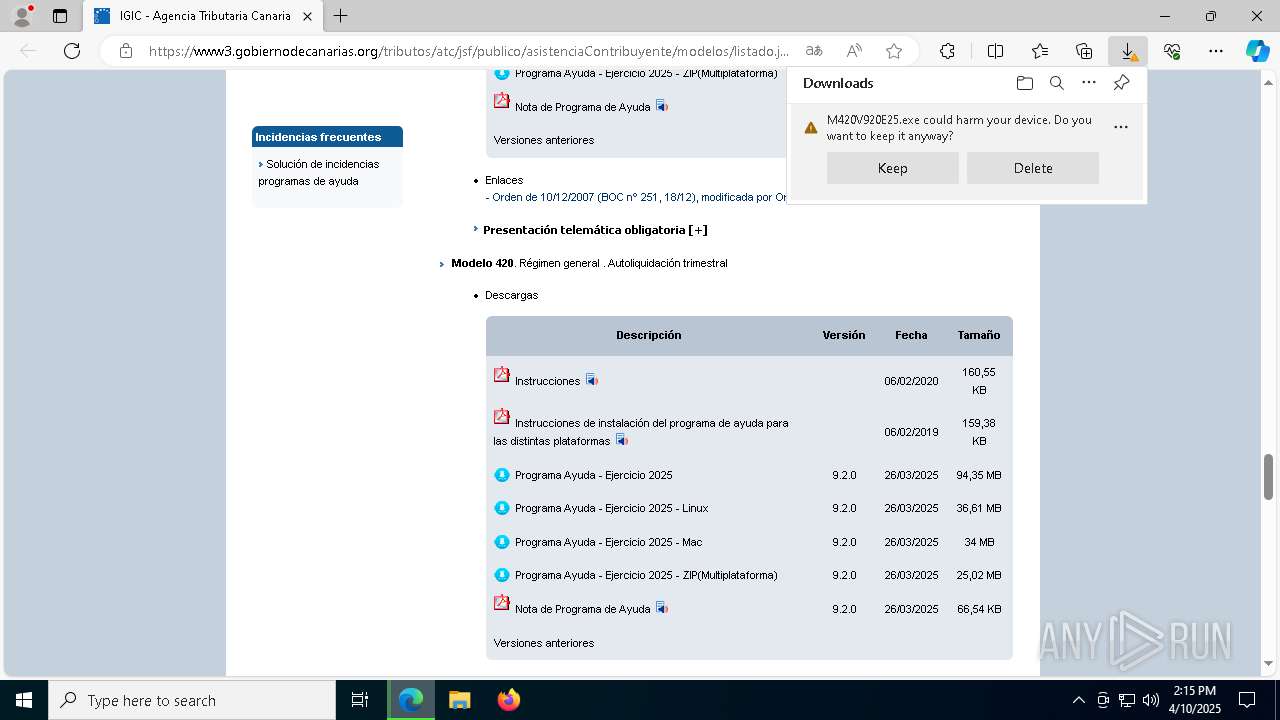Search downloads magnifier icon
1280x720 pixels.
[x=1056, y=83]
